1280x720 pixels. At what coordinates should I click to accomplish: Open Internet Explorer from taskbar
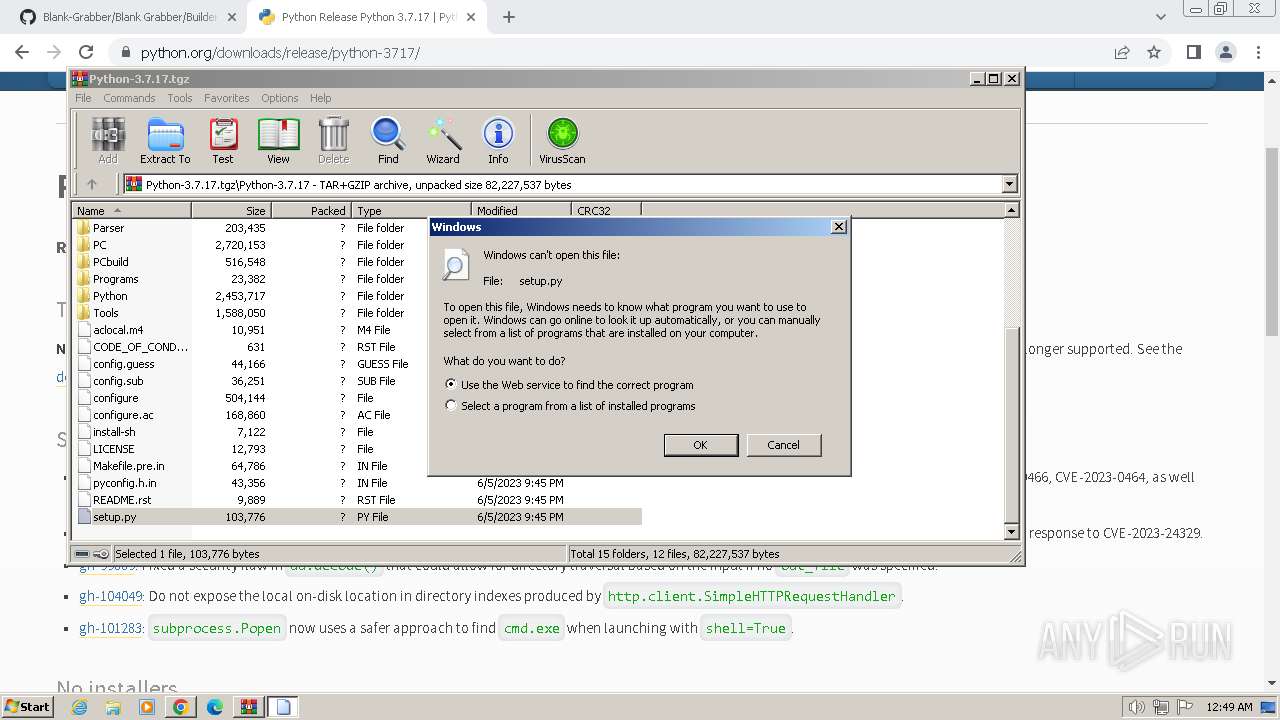[79, 707]
